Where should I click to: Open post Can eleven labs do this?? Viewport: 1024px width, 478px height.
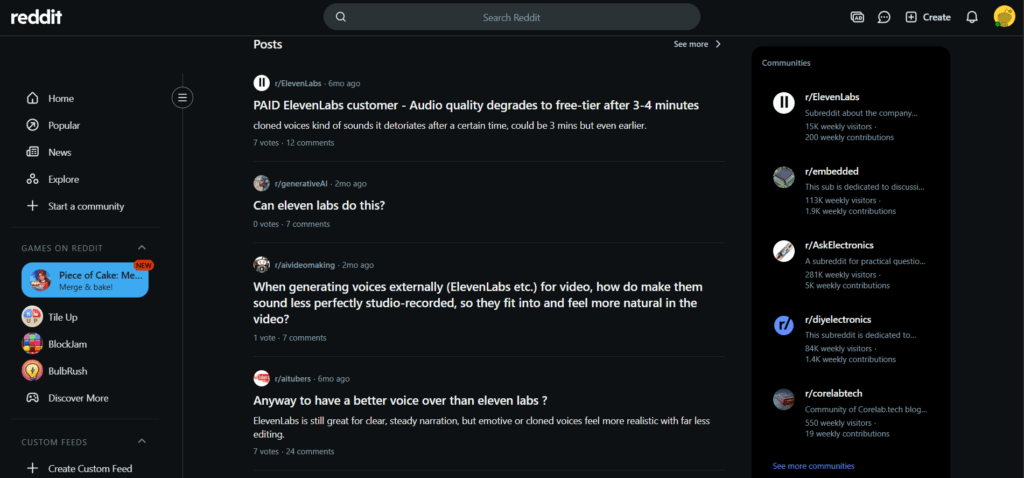(x=319, y=205)
